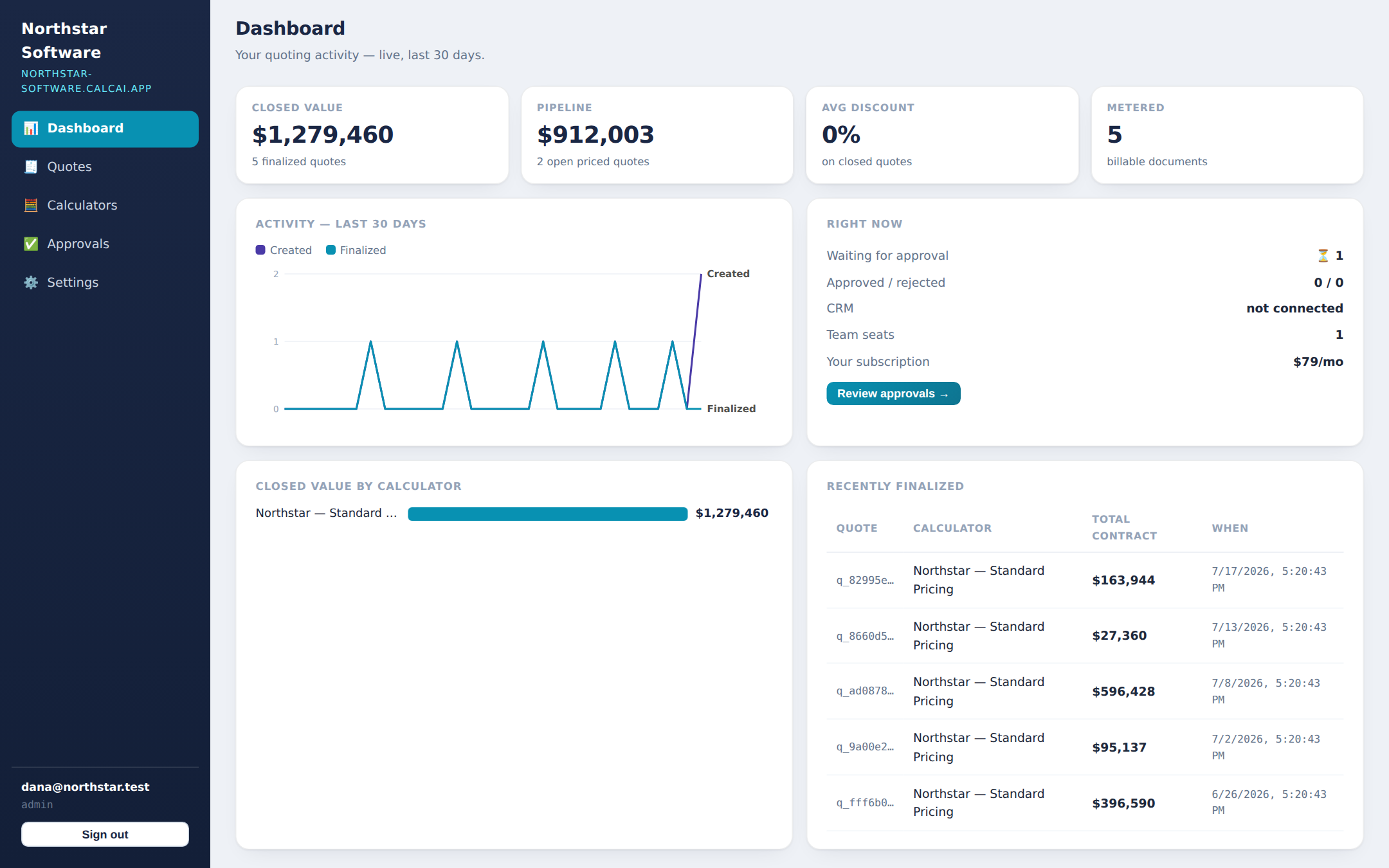Click the $79/mo subscription value
The width and height of the screenshot is (1389, 868).
[x=1318, y=362]
